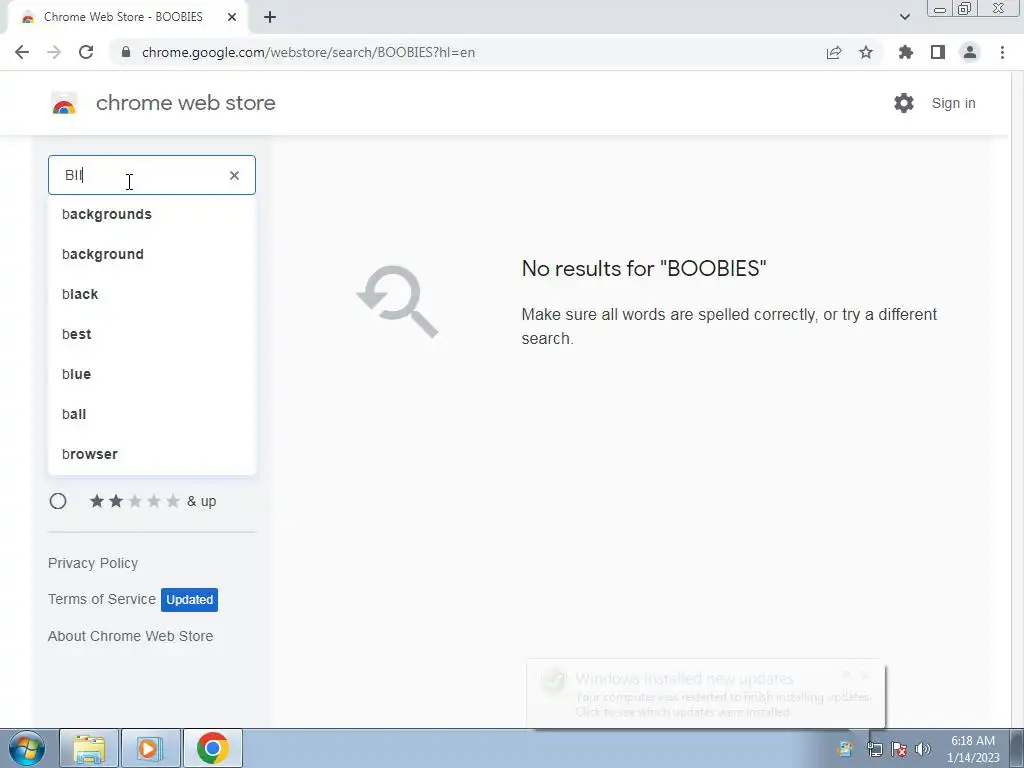This screenshot has height=768, width=1024.
Task: Click the Action Center flag tray icon
Action: pyautogui.click(x=899, y=749)
